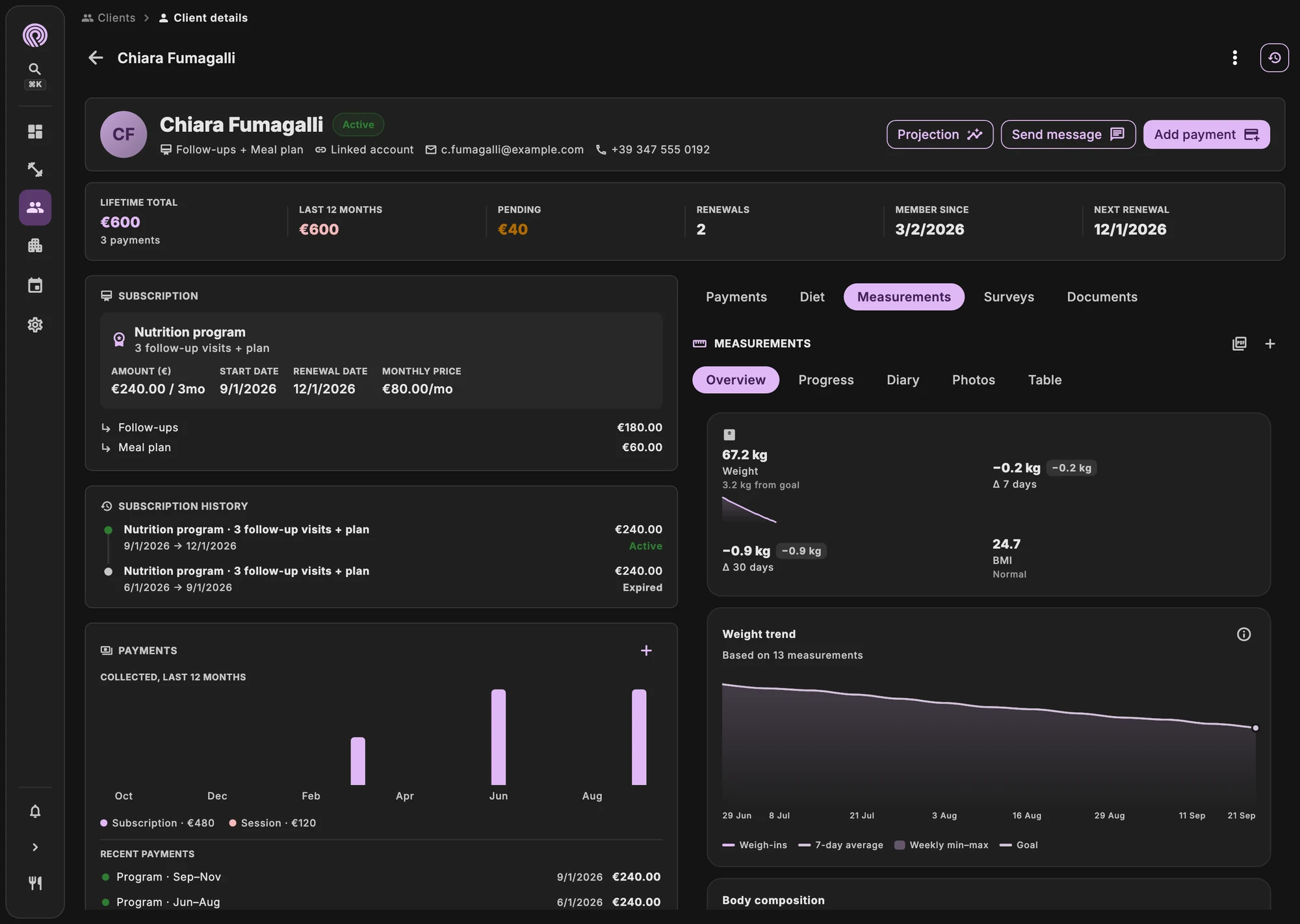Open the three-dot more options menu
This screenshot has width=1300, height=924.
pos(1235,58)
